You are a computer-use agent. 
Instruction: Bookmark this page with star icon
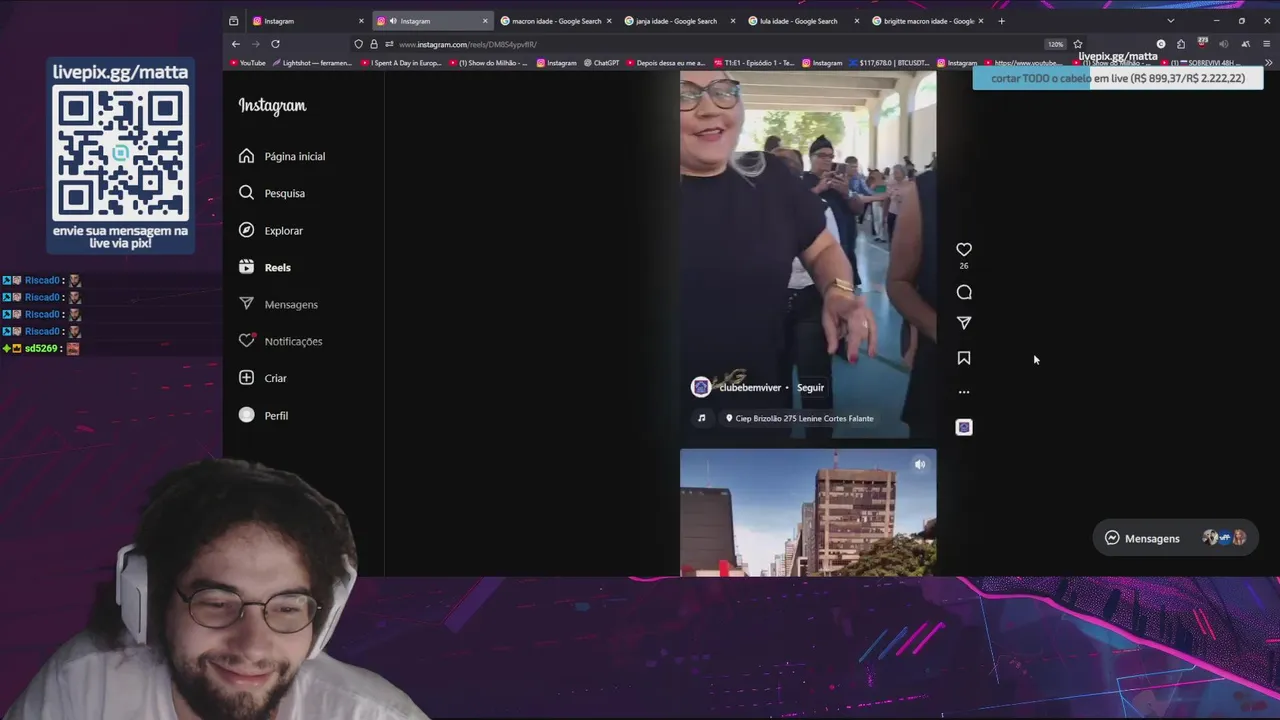coord(1078,44)
